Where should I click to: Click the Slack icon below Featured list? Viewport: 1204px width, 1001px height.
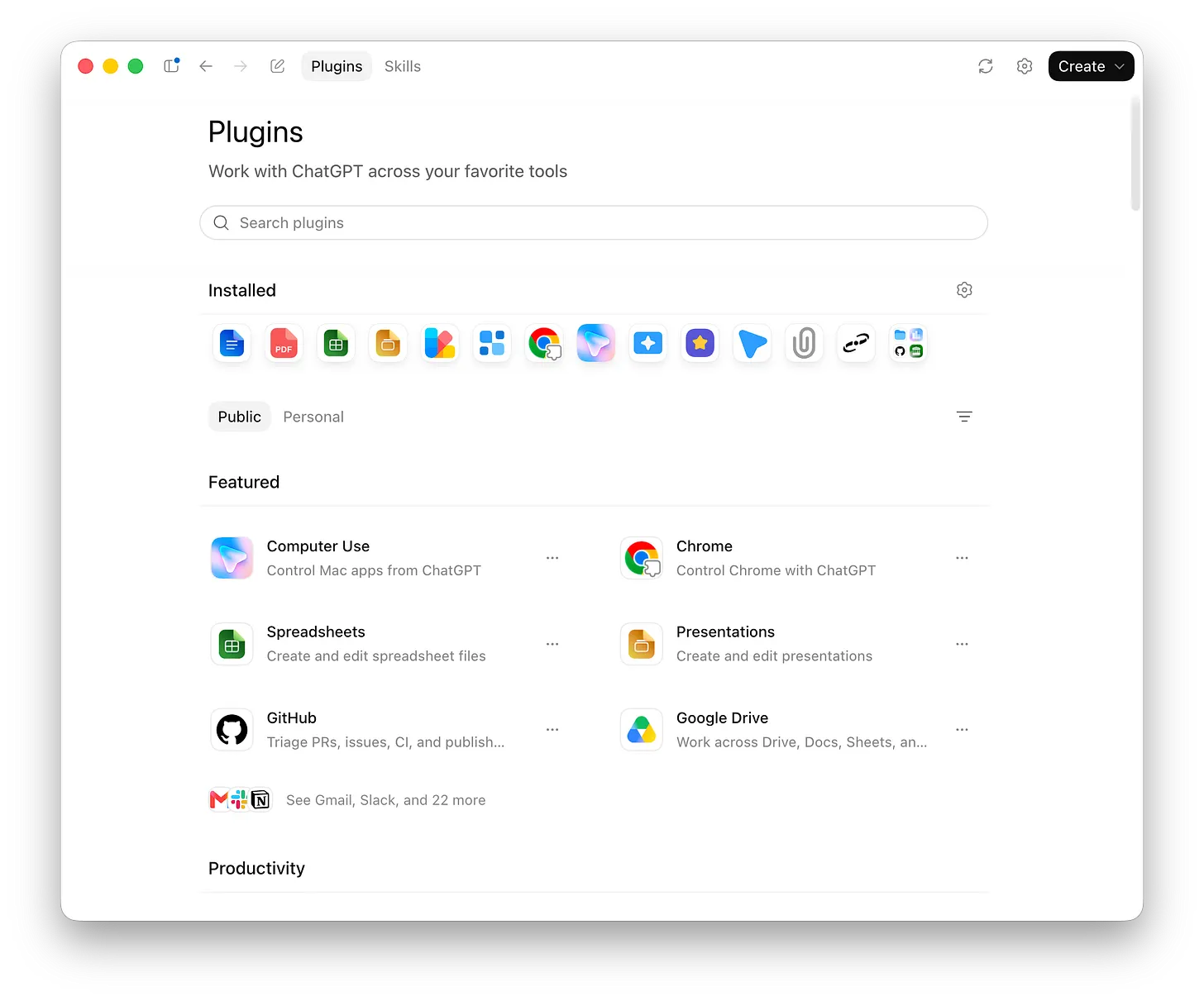239,799
